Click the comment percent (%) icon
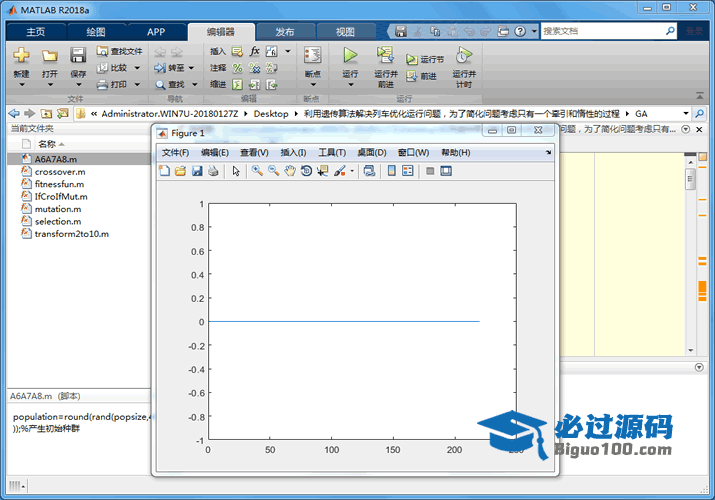The height and width of the screenshot is (500, 715). [x=238, y=68]
